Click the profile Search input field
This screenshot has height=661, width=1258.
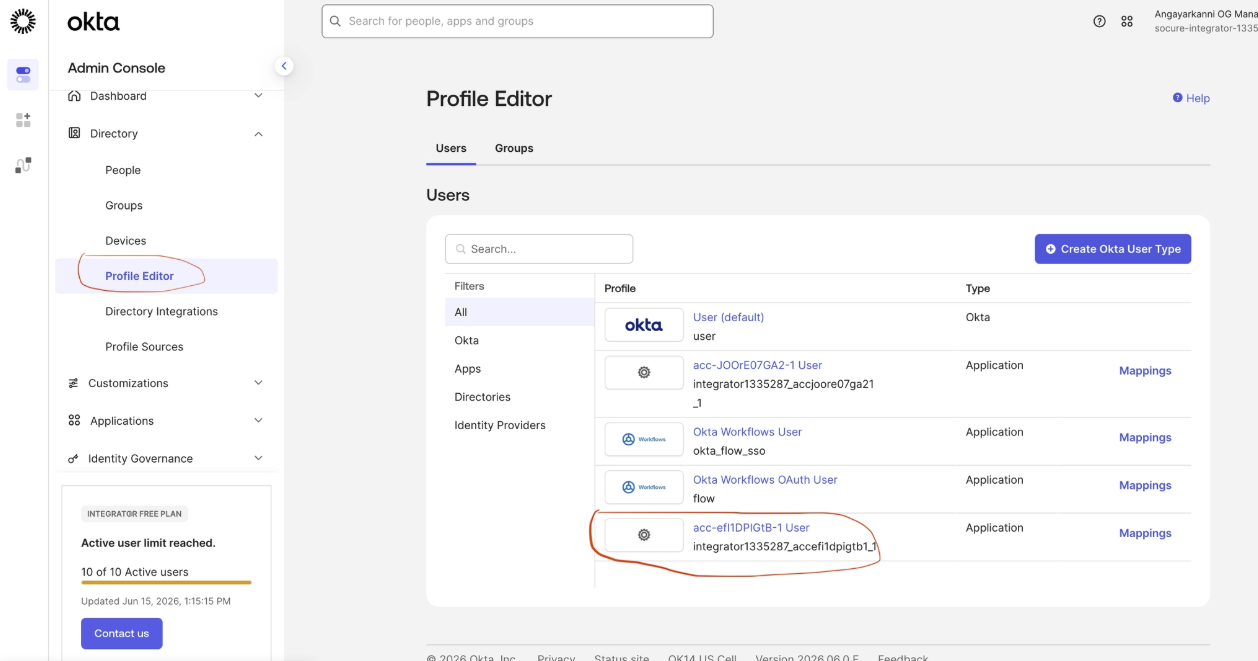(x=539, y=249)
